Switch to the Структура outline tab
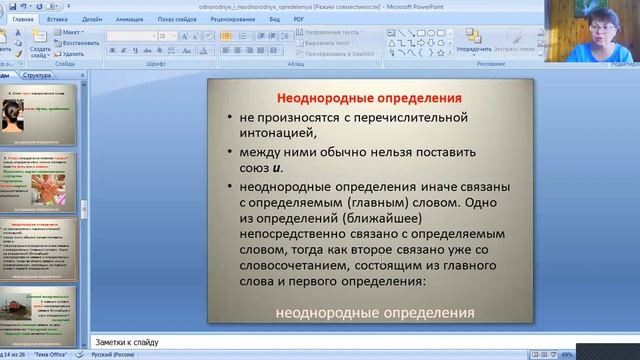 37,75
